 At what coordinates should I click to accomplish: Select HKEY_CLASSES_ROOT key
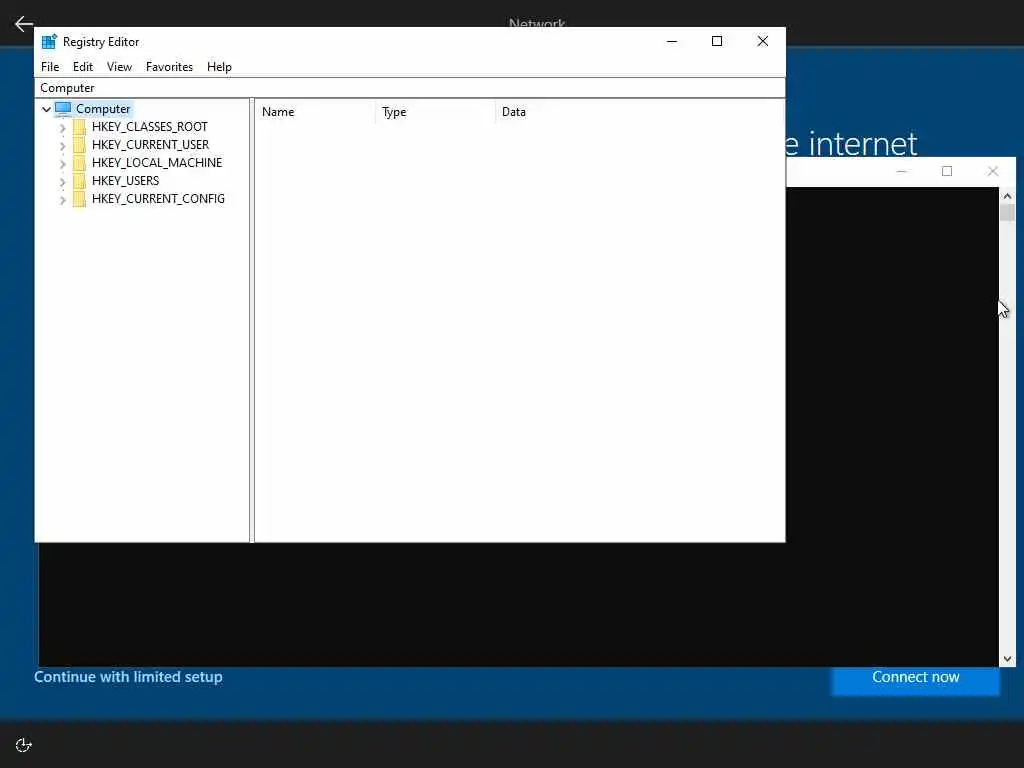150,127
